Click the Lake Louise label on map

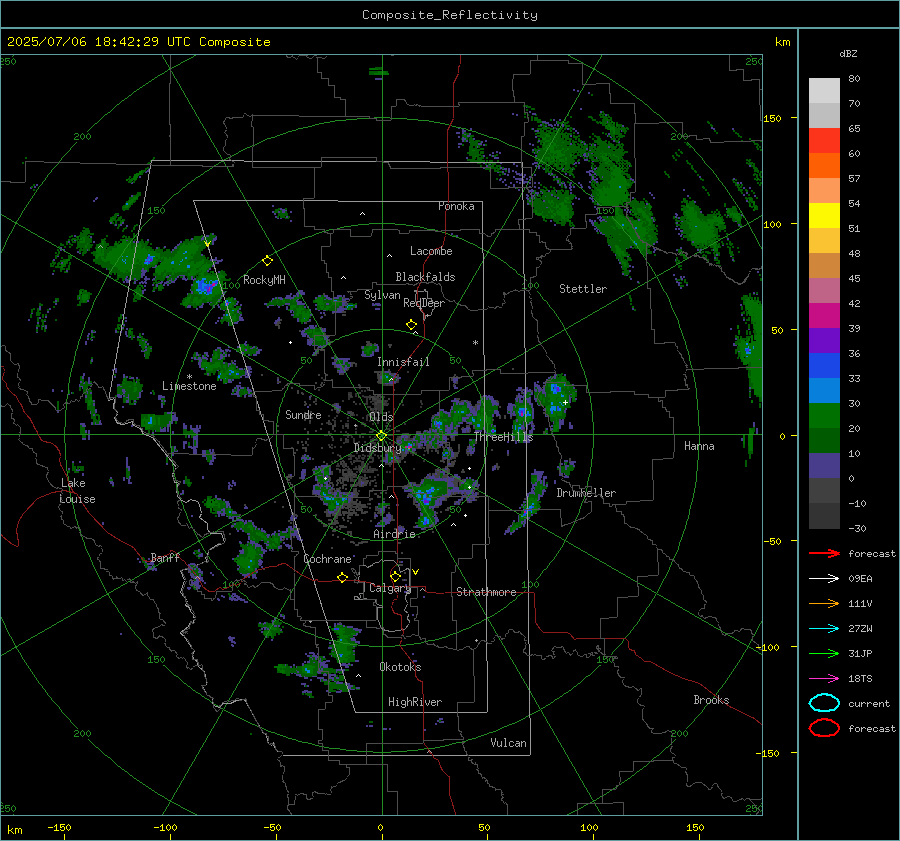coord(77,491)
